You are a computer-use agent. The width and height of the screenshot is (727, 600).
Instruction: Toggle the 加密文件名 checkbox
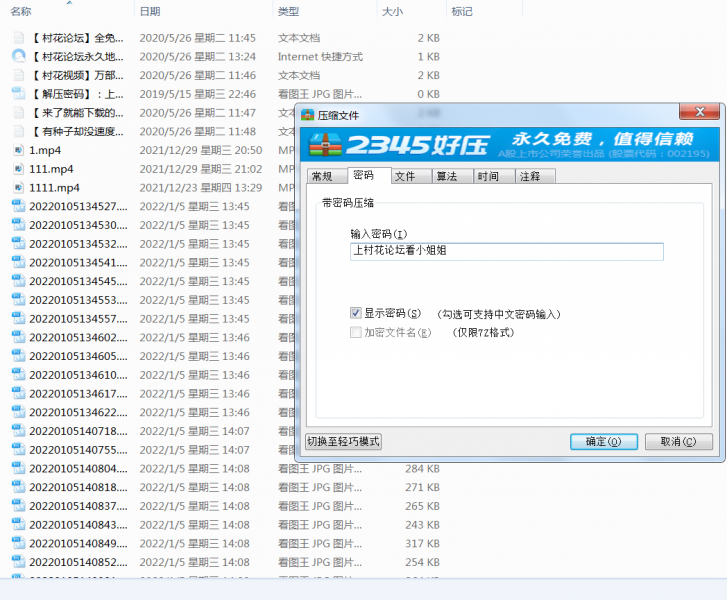pyautogui.click(x=356, y=332)
